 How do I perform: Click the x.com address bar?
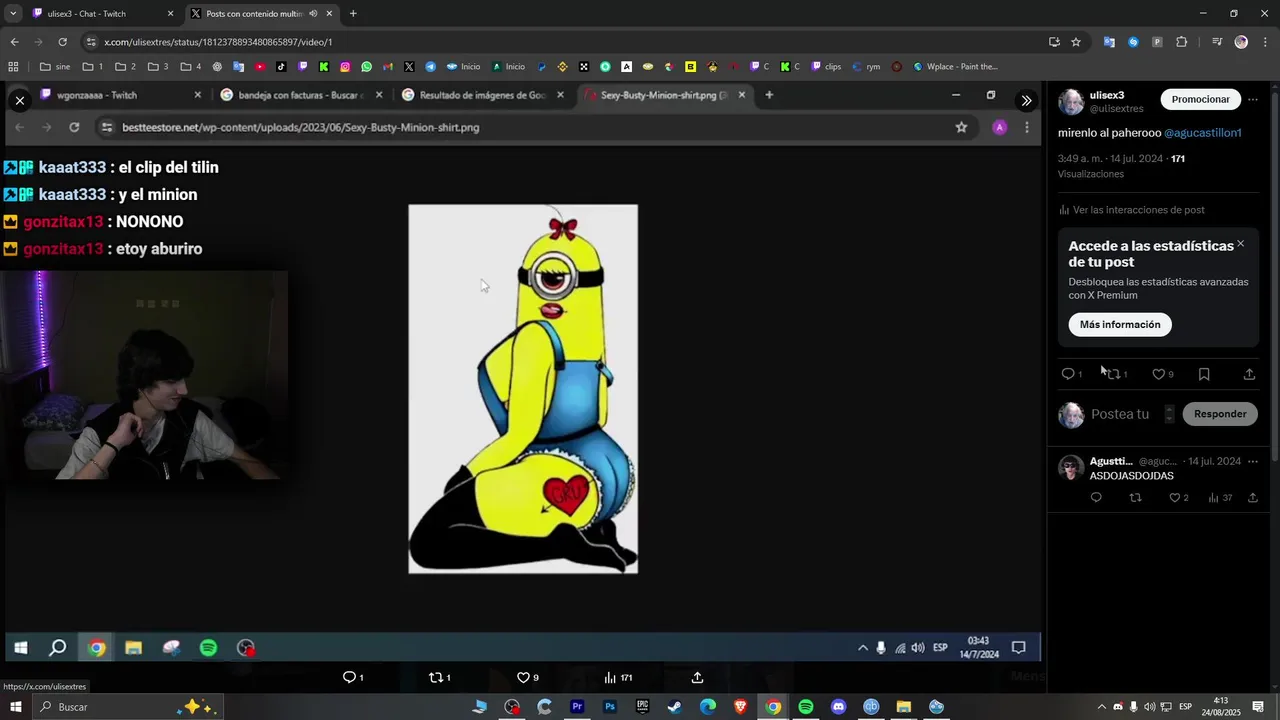click(x=560, y=42)
